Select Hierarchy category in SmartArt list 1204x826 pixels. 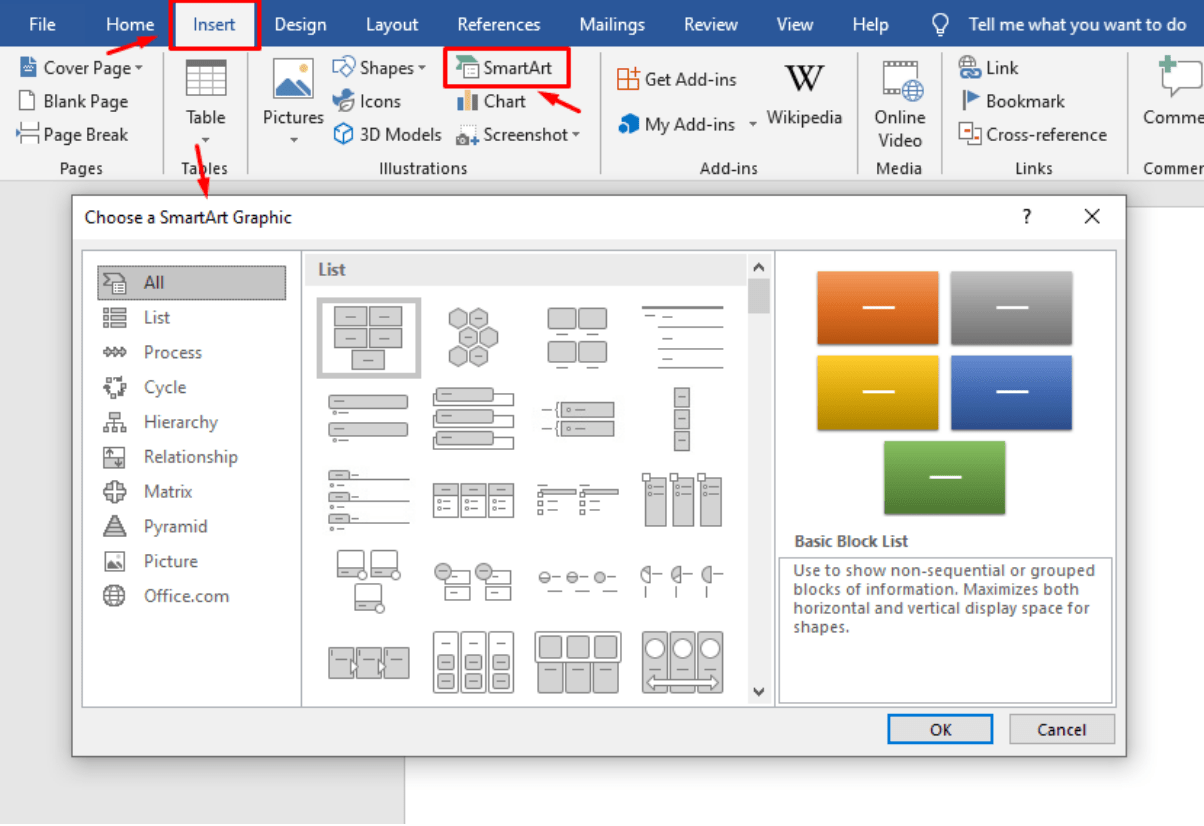pos(180,422)
